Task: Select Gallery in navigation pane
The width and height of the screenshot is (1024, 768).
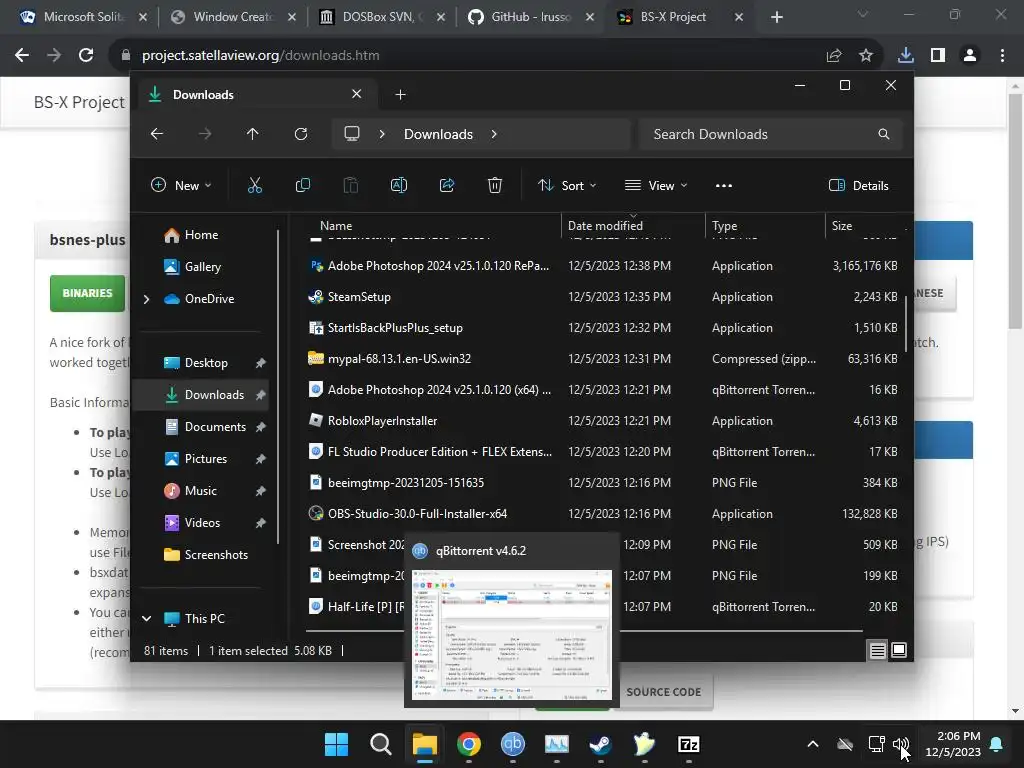Action: tap(202, 267)
